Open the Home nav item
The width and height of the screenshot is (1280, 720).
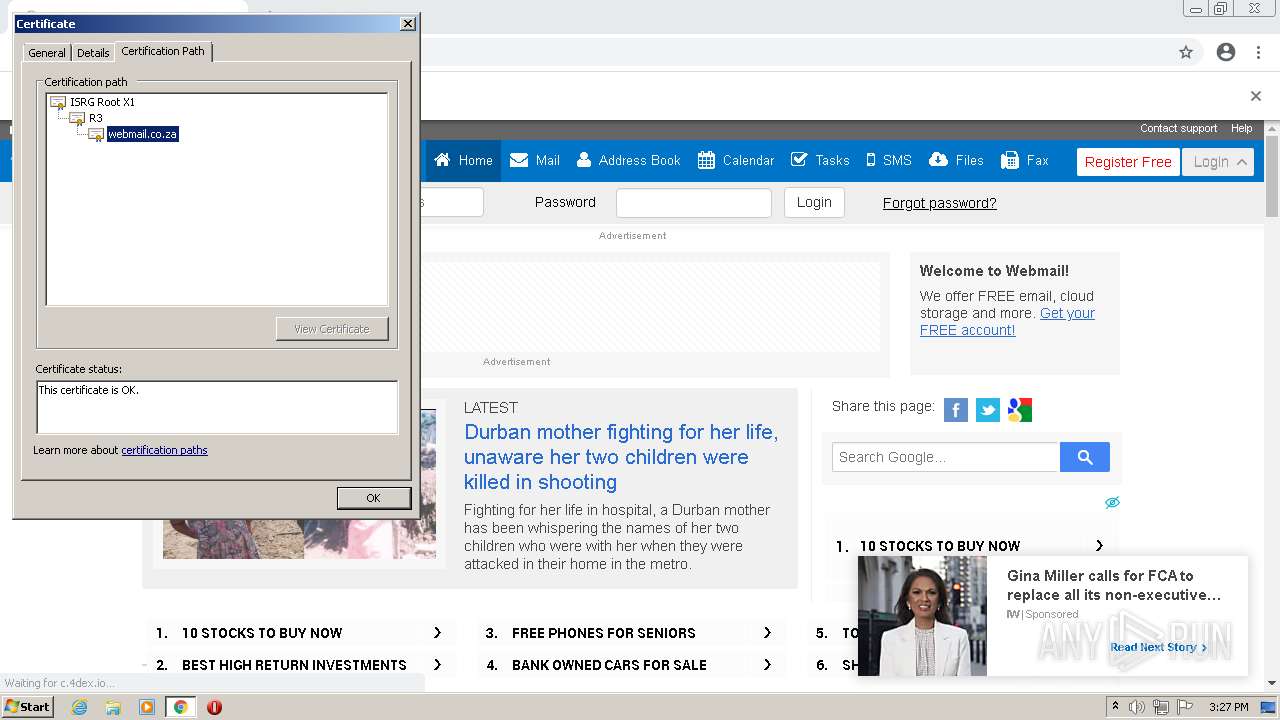pyautogui.click(x=463, y=160)
